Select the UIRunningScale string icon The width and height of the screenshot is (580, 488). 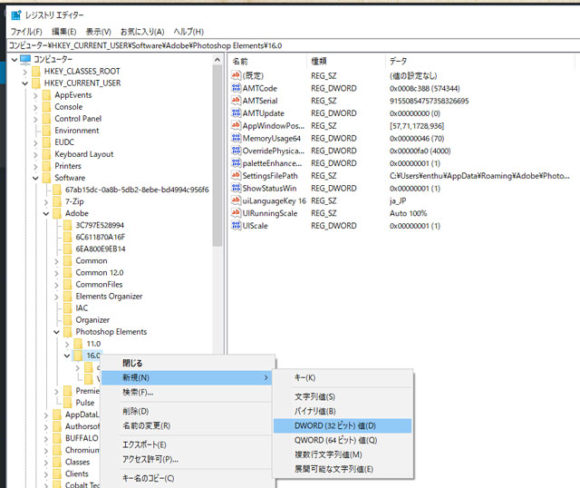coord(236,213)
